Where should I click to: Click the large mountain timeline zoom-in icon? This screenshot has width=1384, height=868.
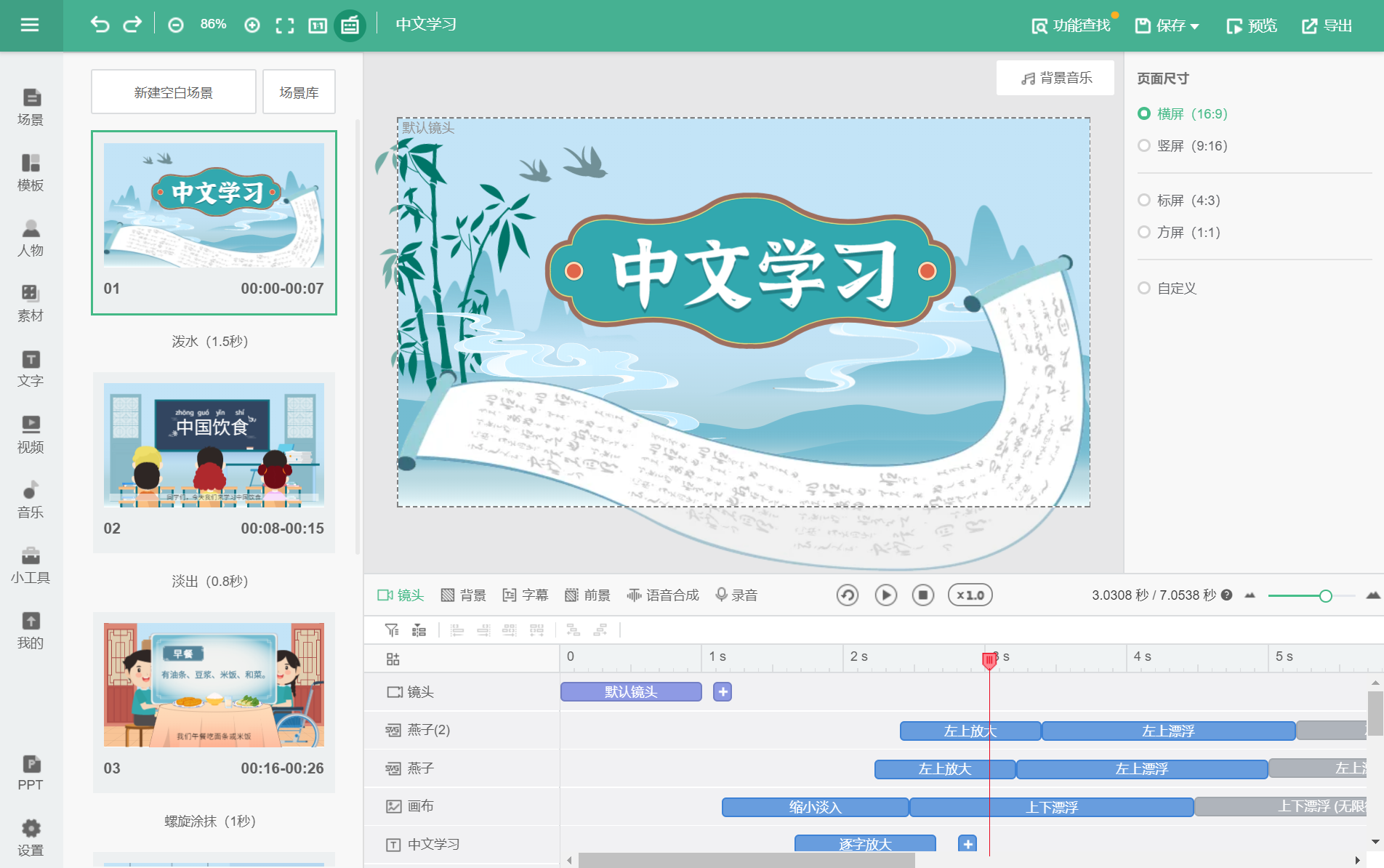[x=1373, y=595]
